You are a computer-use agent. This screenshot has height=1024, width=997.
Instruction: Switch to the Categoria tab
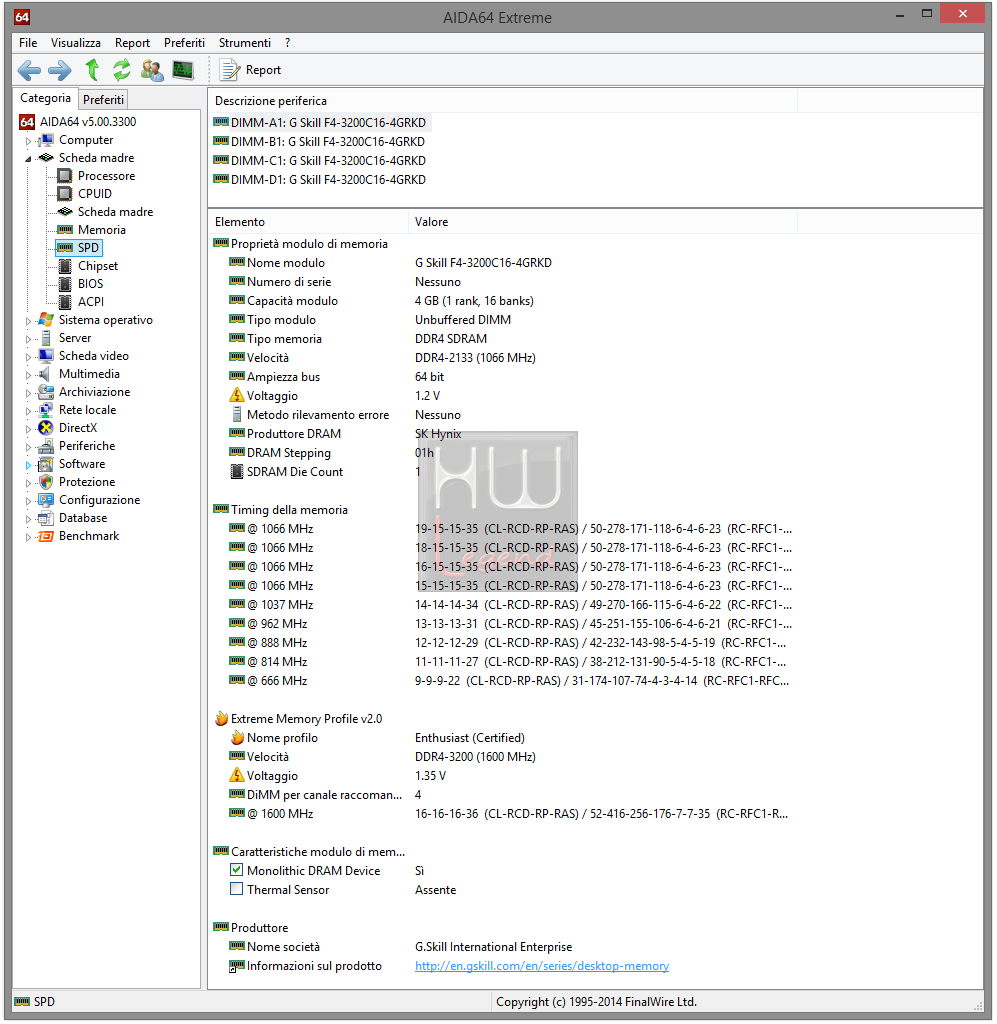point(45,98)
